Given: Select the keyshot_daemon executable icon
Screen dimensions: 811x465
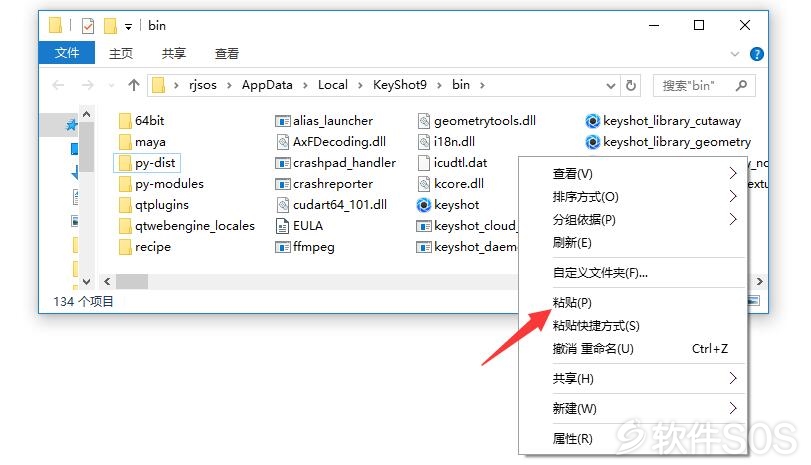Looking at the screenshot, I should 424,248.
